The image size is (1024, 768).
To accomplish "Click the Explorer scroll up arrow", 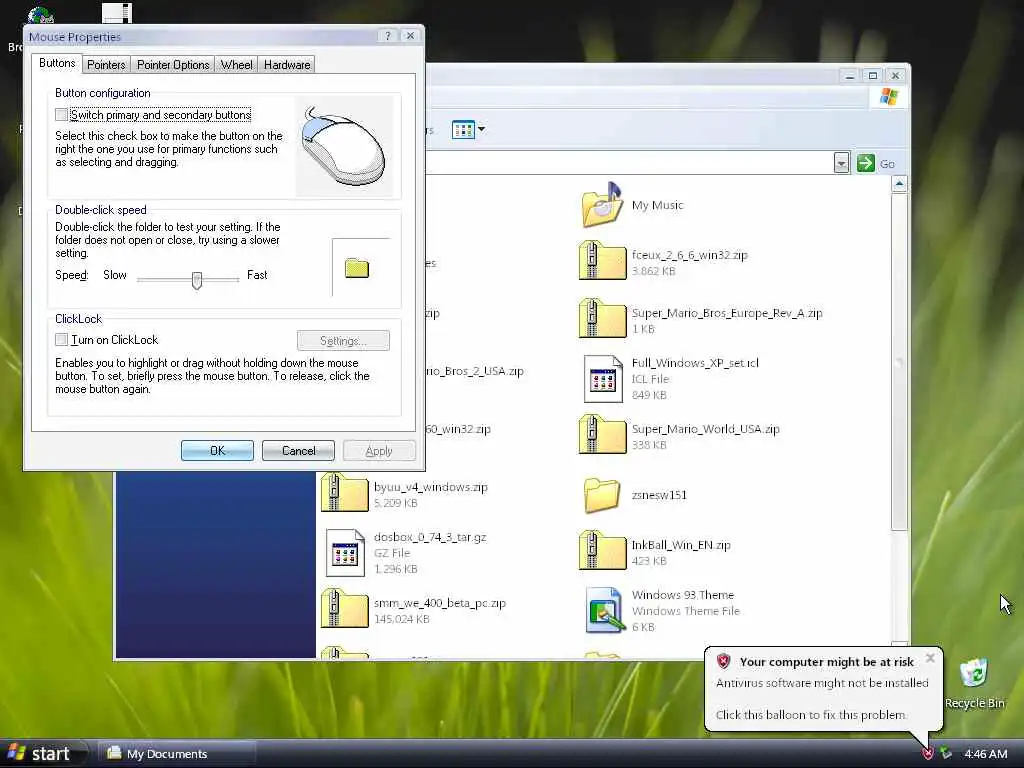I will [899, 184].
